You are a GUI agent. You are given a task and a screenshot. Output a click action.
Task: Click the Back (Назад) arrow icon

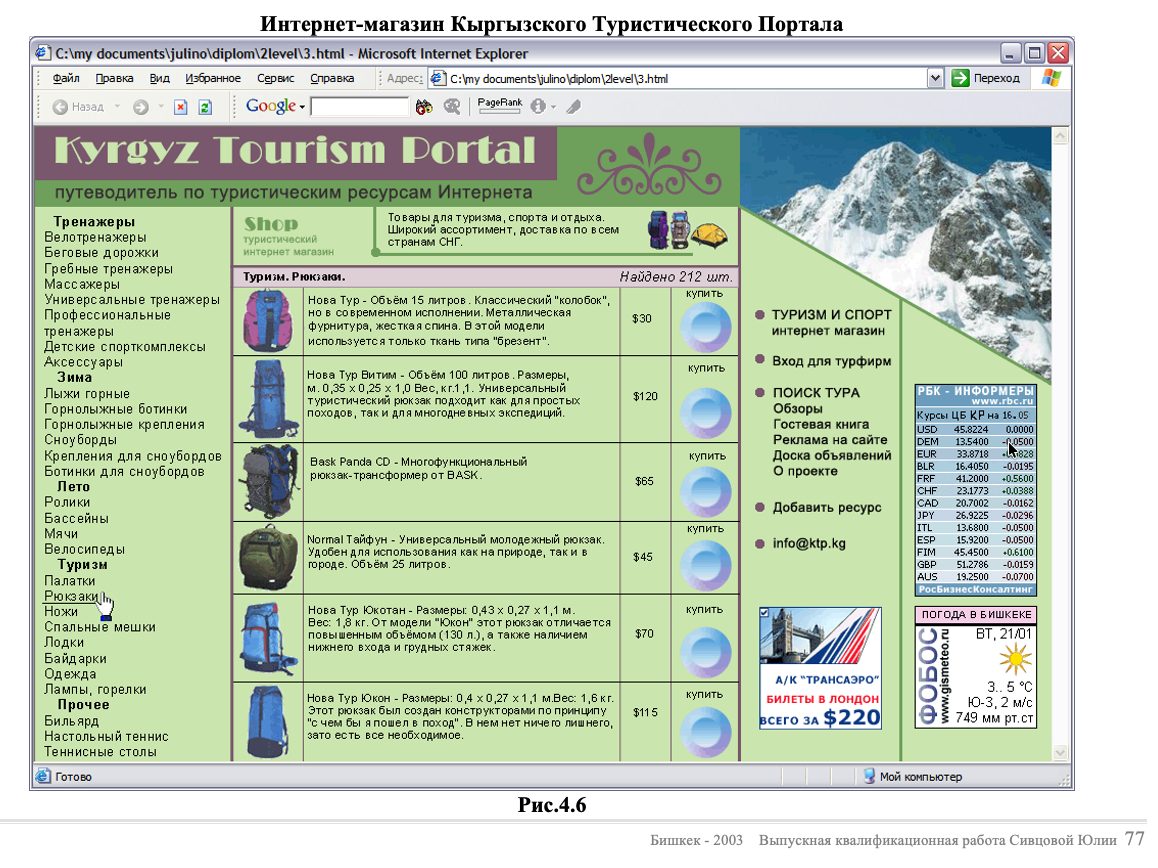click(60, 107)
